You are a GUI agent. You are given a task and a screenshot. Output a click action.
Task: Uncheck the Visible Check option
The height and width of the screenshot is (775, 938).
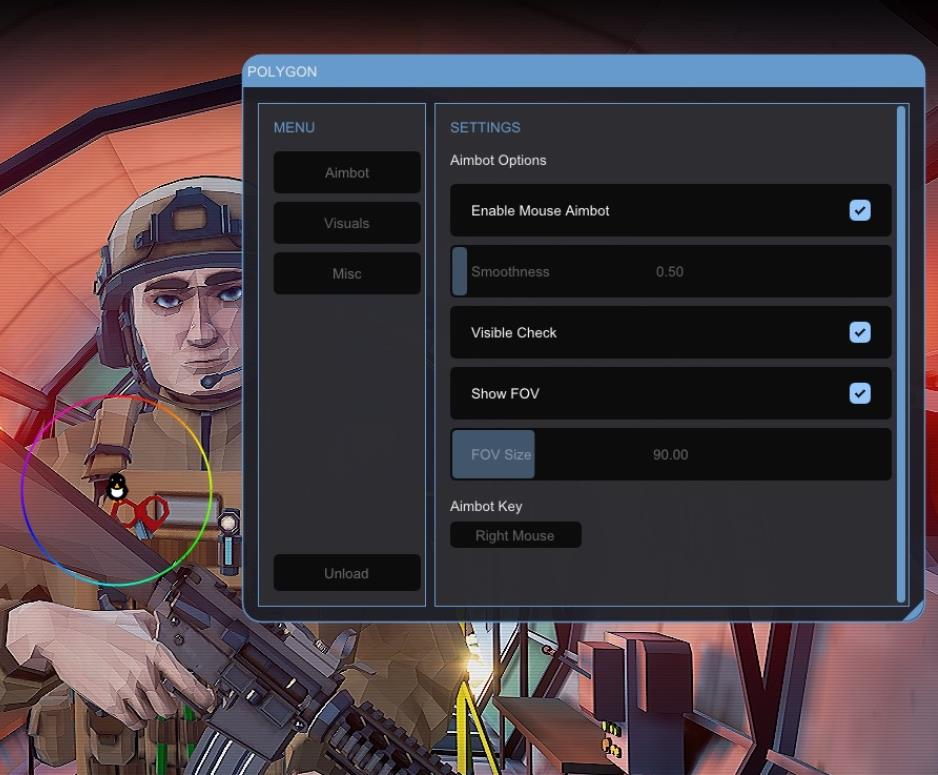click(859, 333)
